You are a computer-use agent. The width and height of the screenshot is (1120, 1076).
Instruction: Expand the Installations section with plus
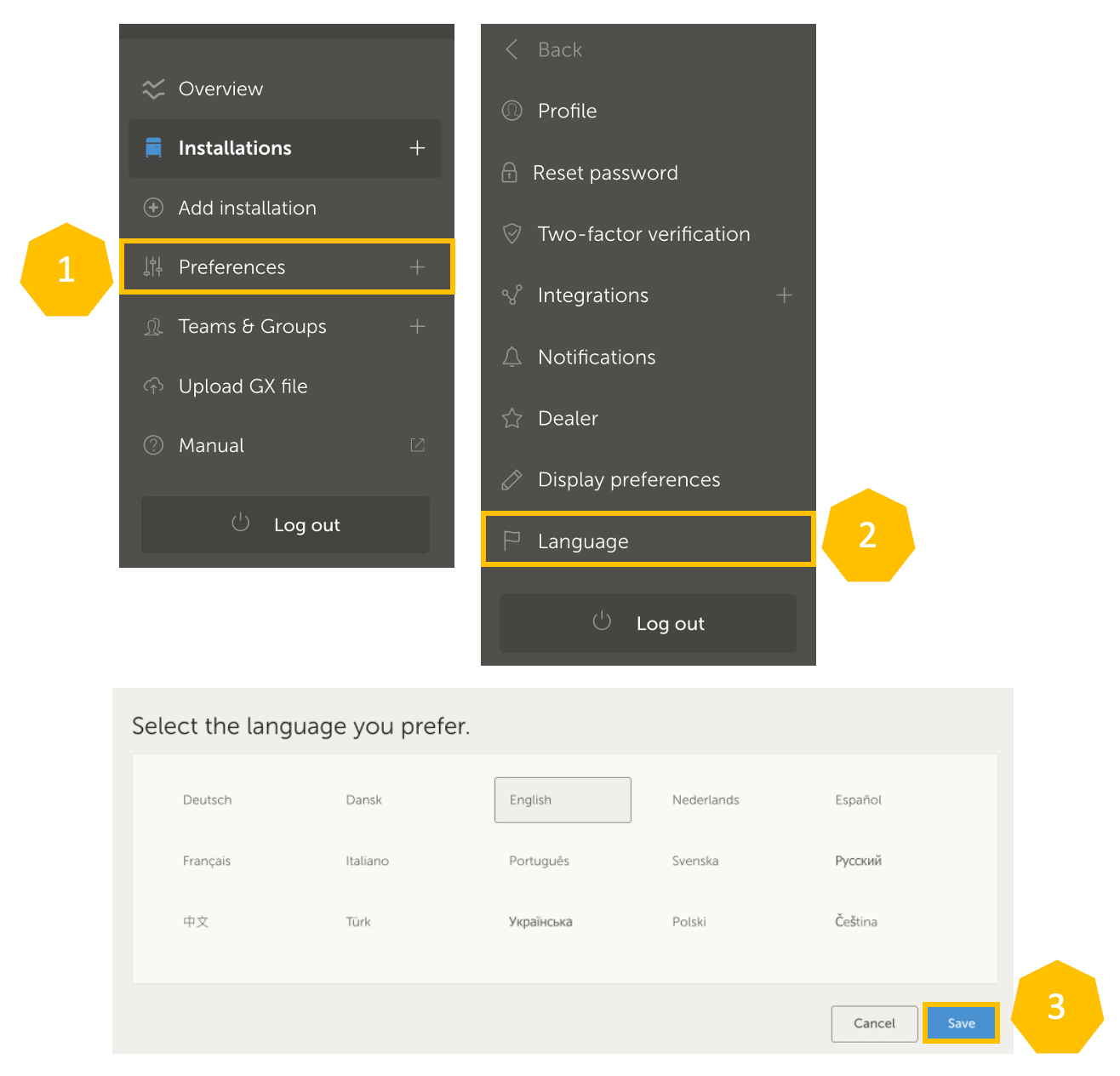coord(417,148)
